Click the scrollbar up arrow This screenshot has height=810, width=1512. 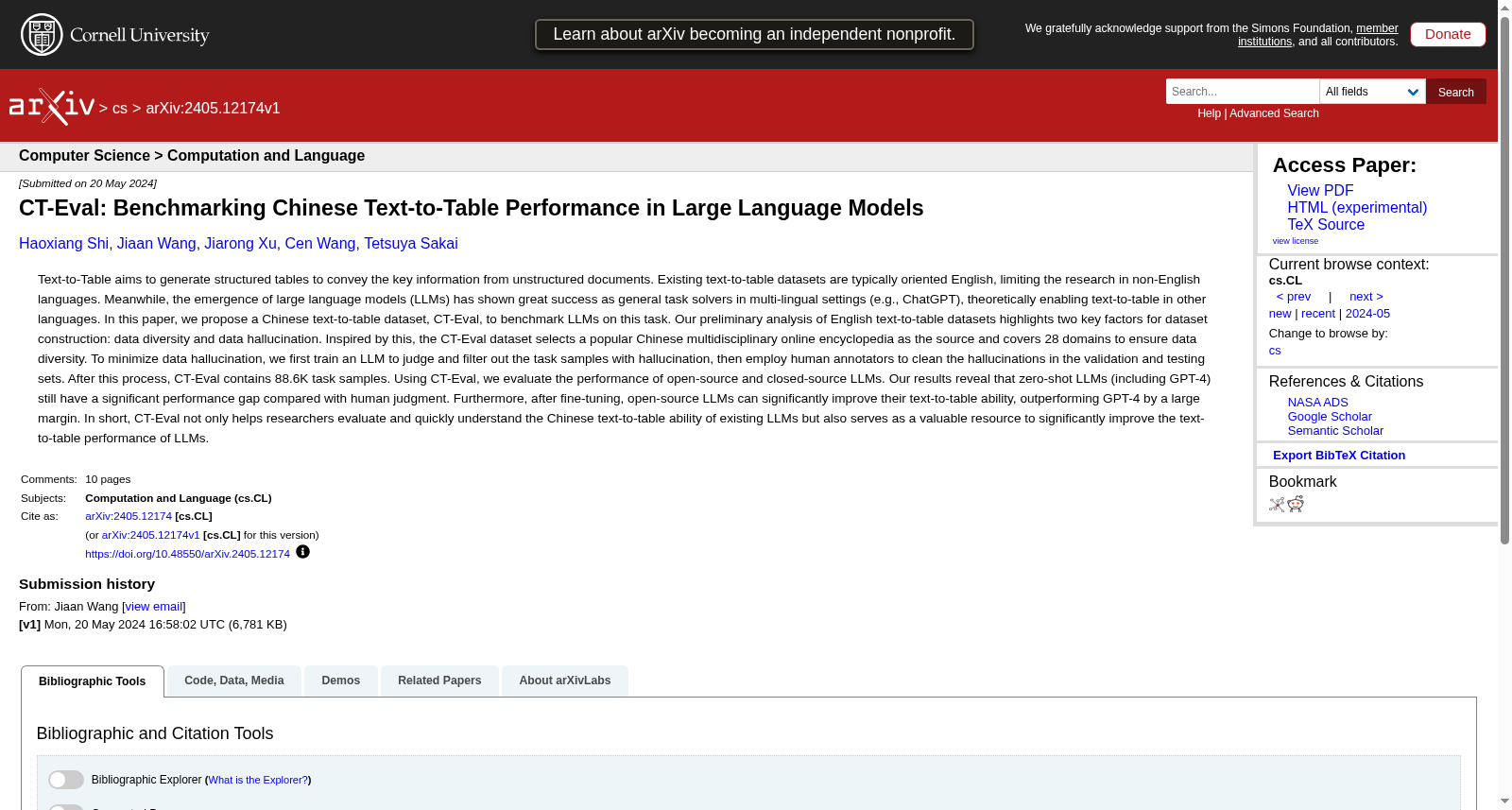[x=1504, y=8]
